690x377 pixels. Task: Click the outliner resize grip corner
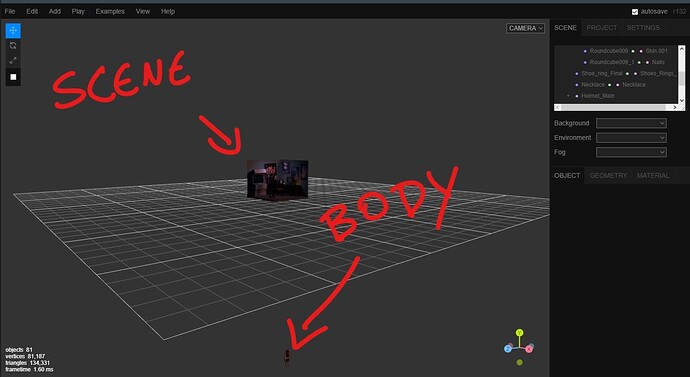682,107
